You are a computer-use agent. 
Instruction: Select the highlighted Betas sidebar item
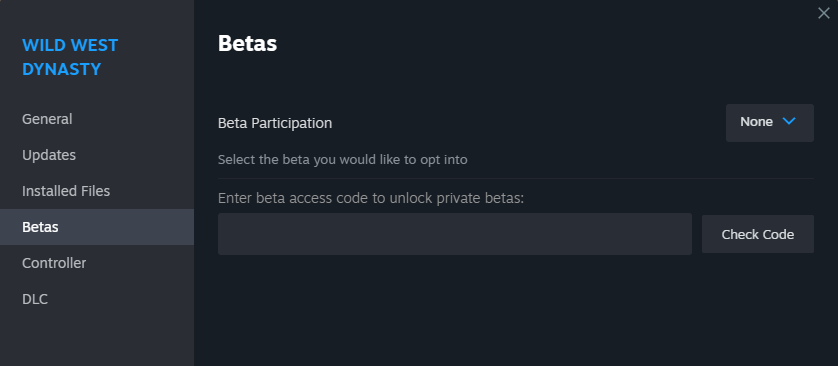click(x=96, y=227)
